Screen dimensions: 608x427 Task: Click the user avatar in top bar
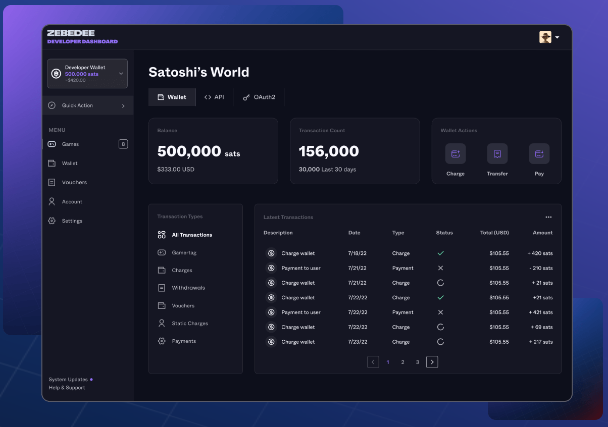pyautogui.click(x=545, y=37)
